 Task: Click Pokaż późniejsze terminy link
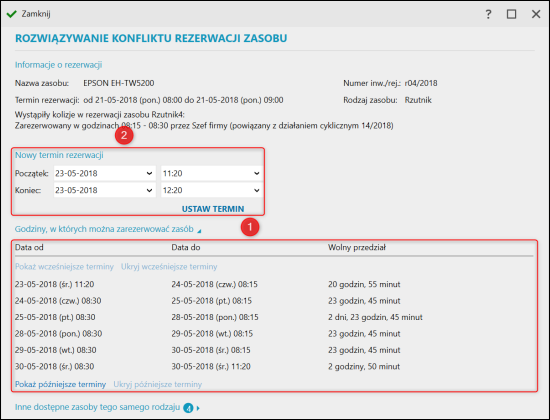point(60,384)
